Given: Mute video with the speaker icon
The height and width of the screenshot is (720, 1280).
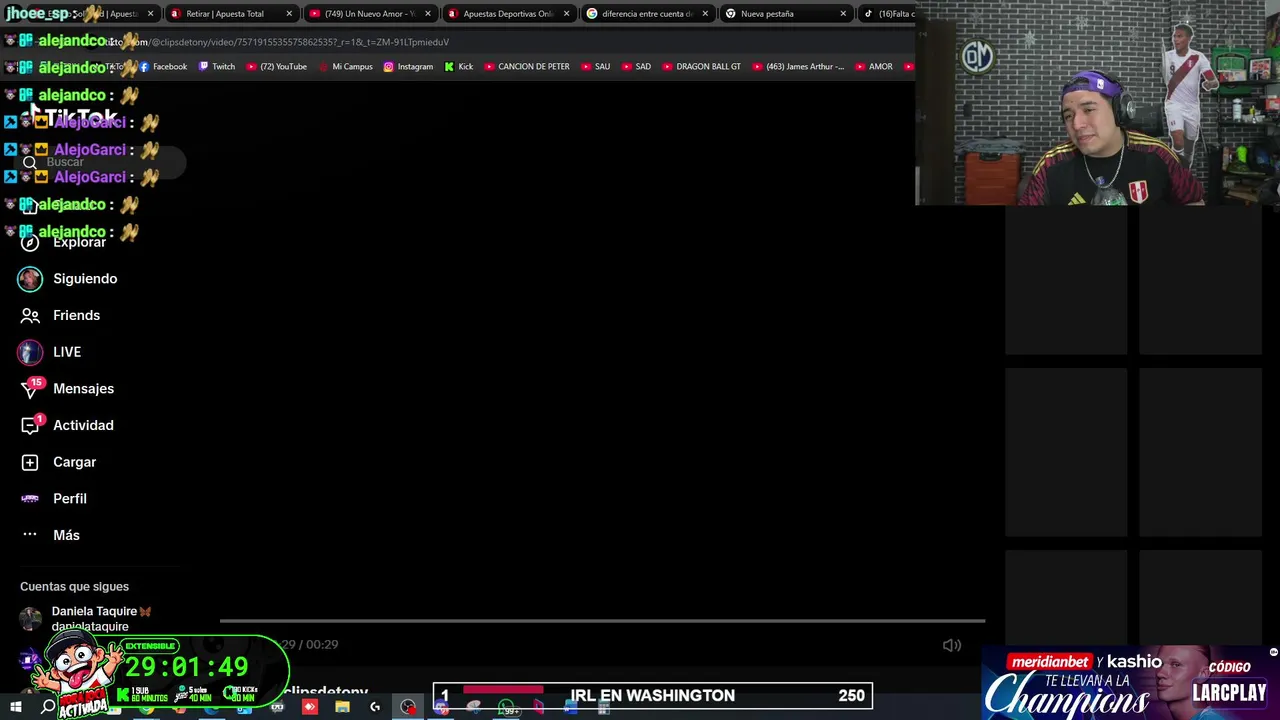Looking at the screenshot, I should [x=952, y=645].
